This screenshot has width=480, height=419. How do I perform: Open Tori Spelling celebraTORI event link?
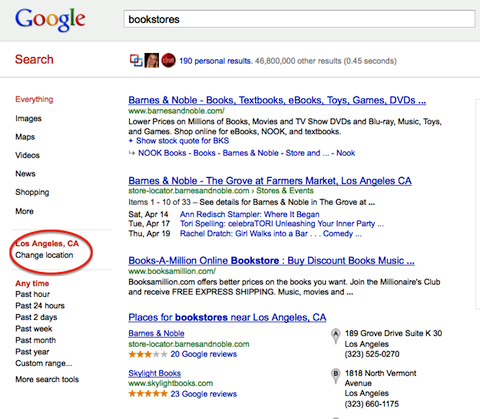[x=282, y=224]
